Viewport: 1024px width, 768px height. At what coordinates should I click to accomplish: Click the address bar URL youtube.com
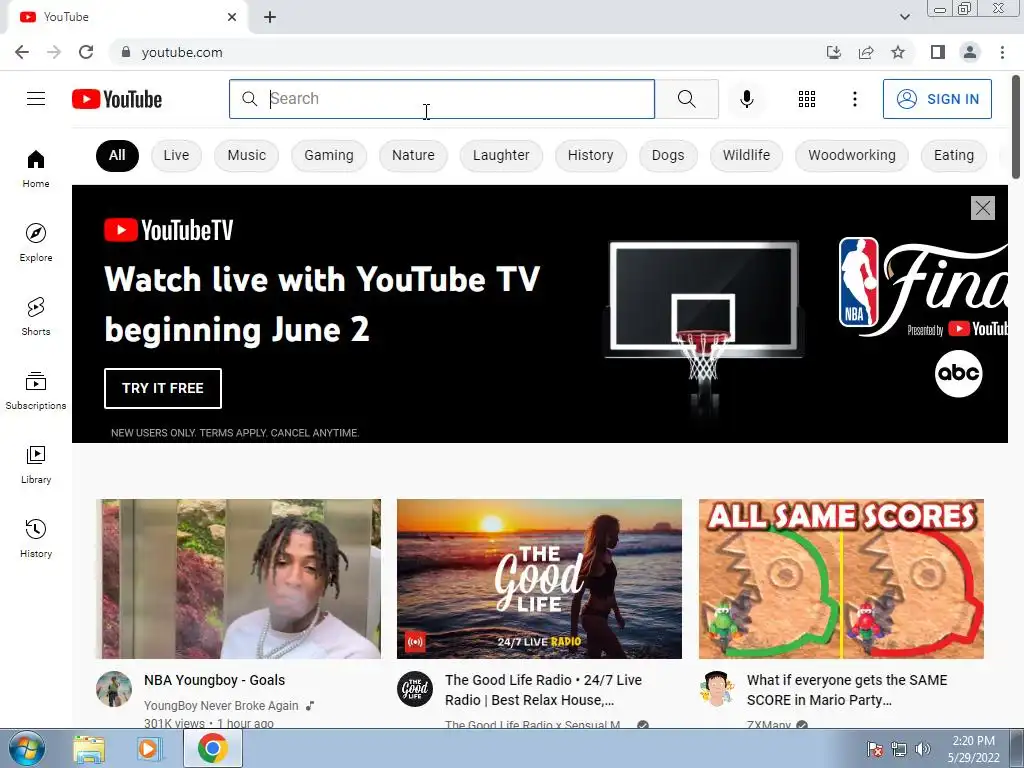(182, 52)
